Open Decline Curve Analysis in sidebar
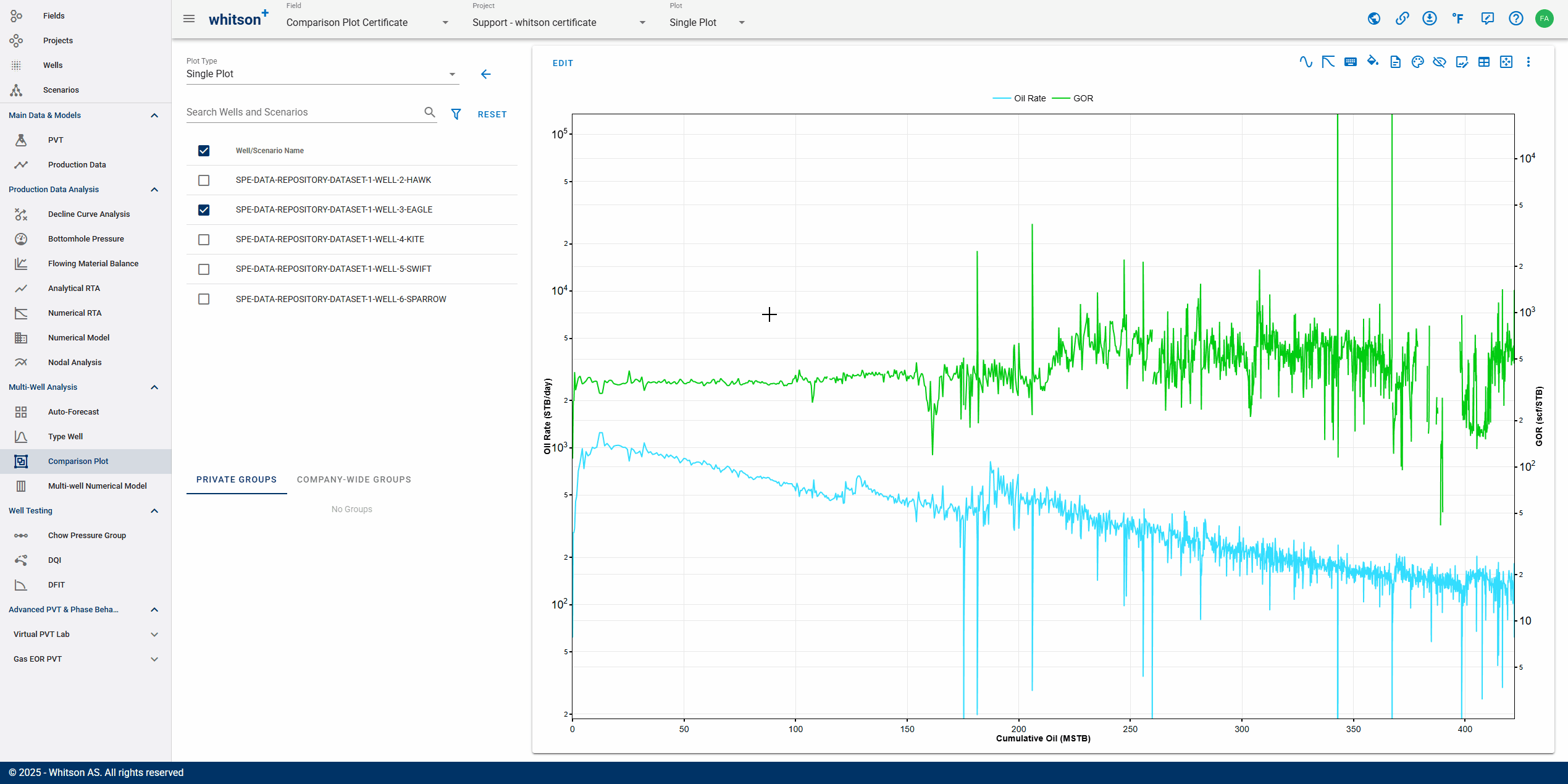Screen dimensions: 1568x784 [x=89, y=214]
